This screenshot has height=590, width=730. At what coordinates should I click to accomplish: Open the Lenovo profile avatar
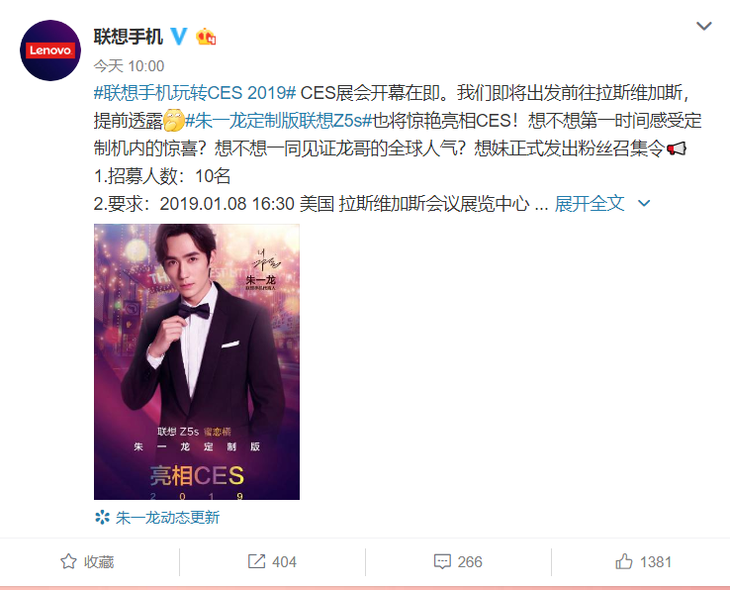coord(50,50)
